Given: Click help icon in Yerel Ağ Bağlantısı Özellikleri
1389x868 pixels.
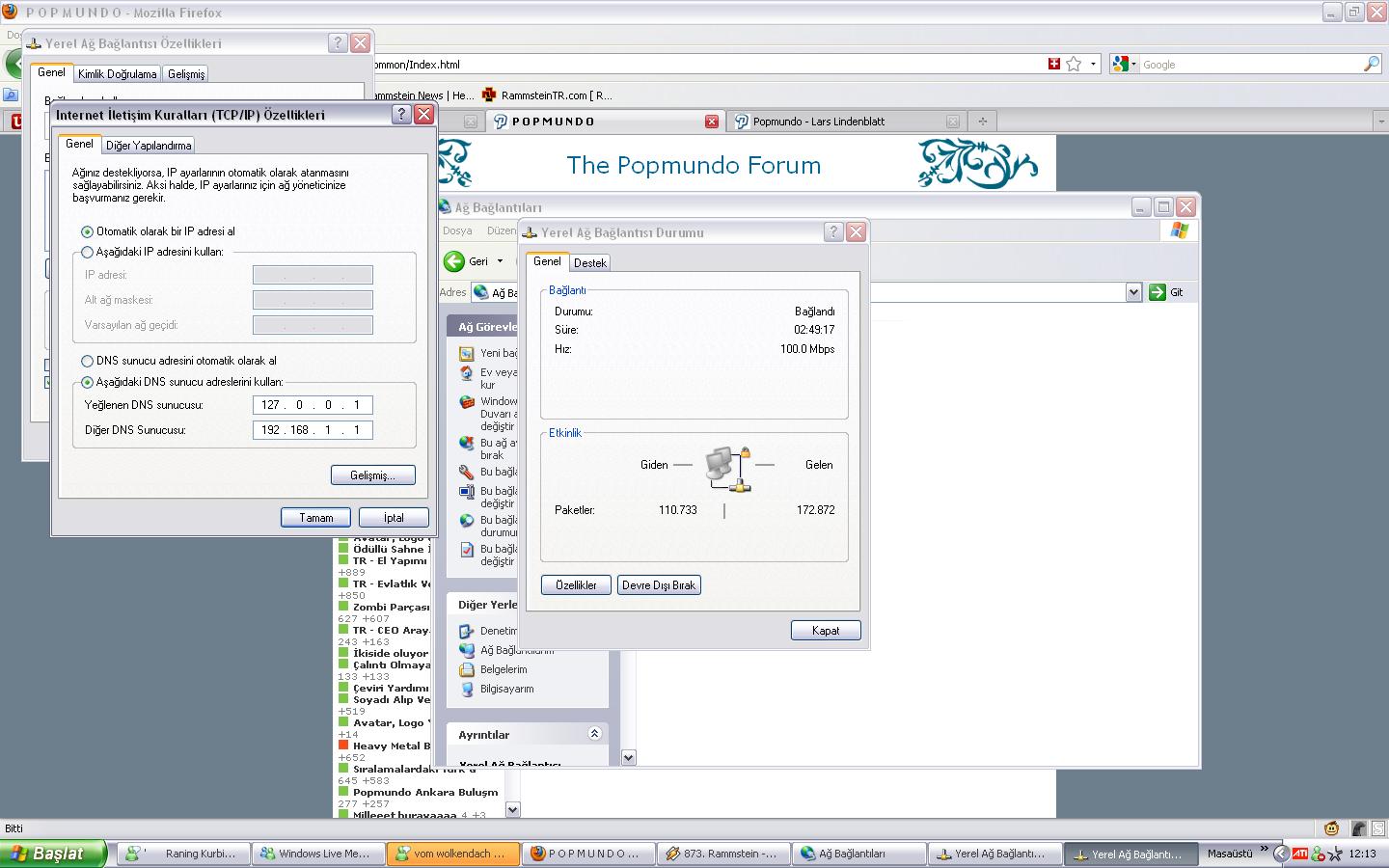Looking at the screenshot, I should (x=338, y=42).
